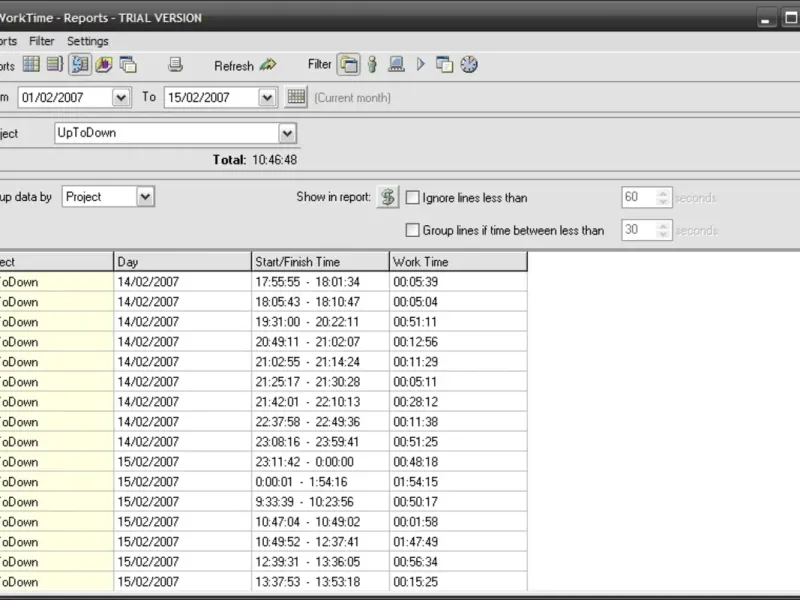
Task: Toggle the project filter folder icon
Action: (x=348, y=64)
